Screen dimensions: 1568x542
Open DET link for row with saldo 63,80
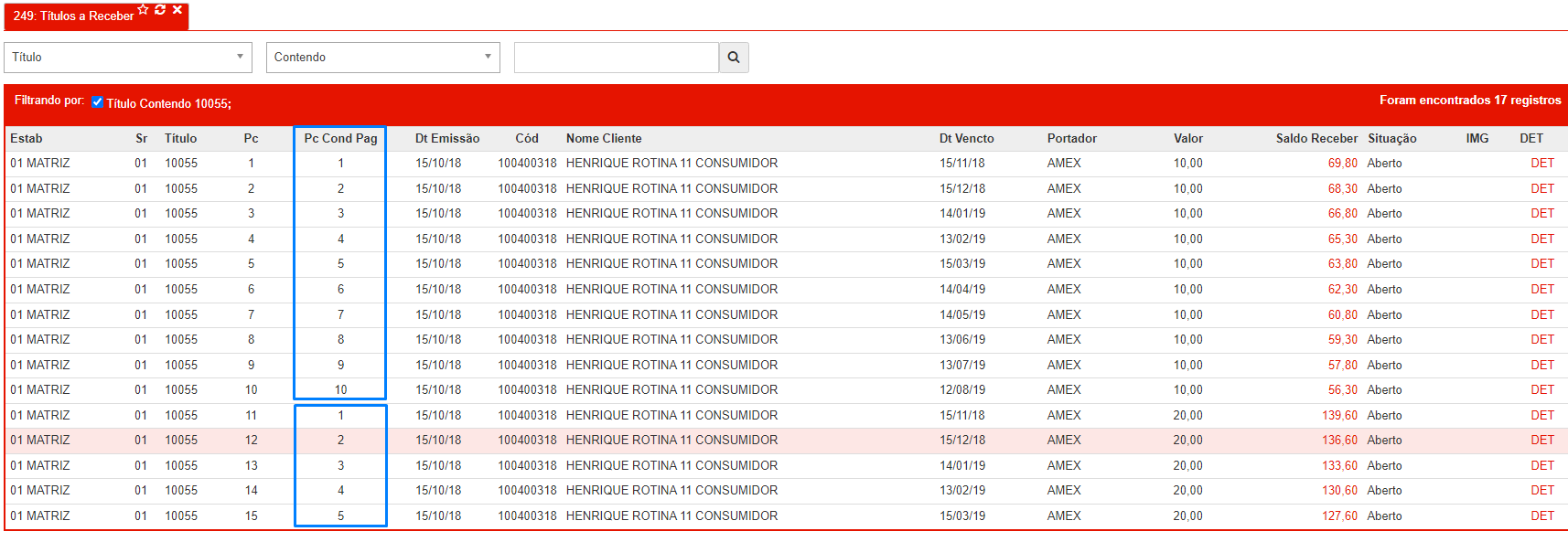pyautogui.click(x=1542, y=263)
